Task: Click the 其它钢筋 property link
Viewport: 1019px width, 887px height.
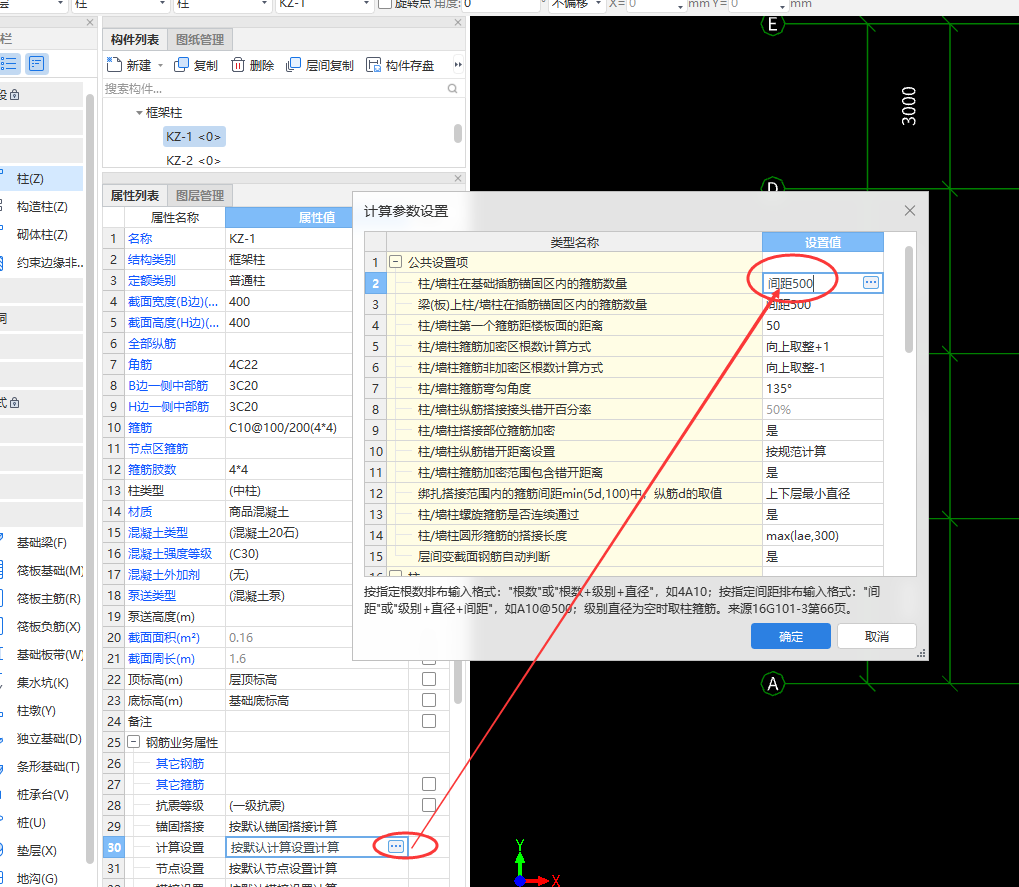Action: click(179, 763)
